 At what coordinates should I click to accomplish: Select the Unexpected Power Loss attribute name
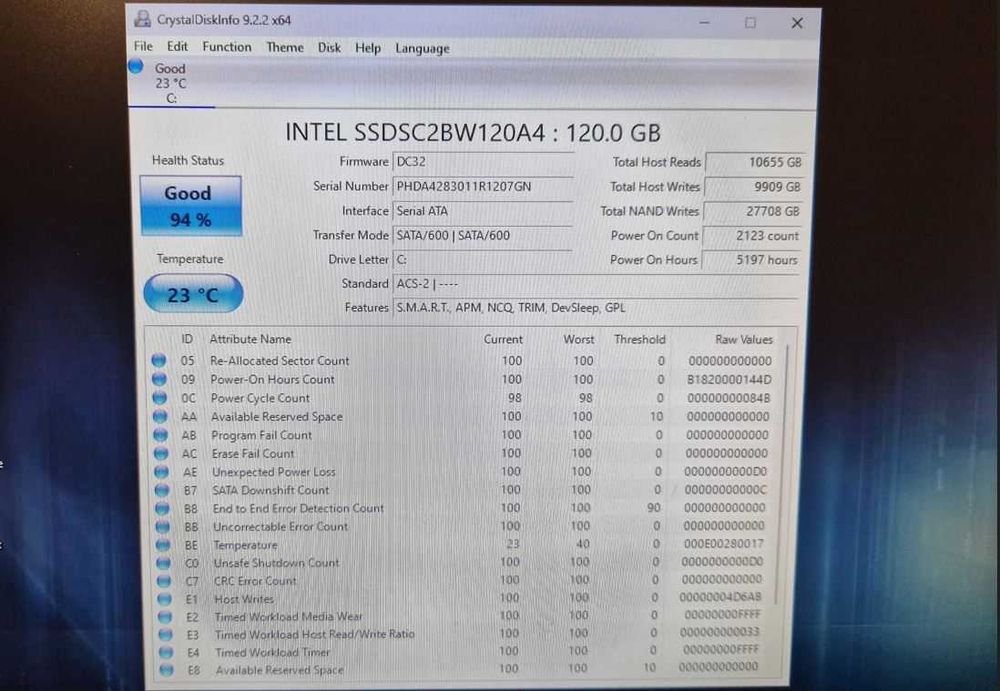pos(274,472)
